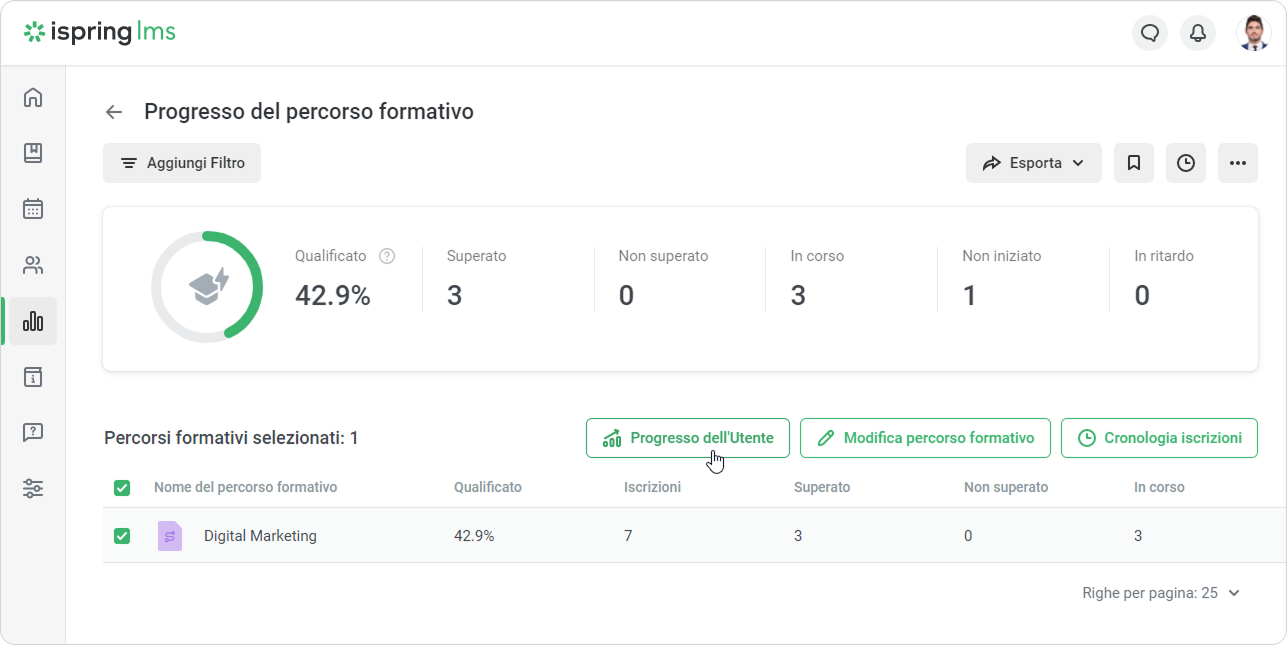Open the settings sliders item in sidebar
1287x645 pixels.
(33, 489)
